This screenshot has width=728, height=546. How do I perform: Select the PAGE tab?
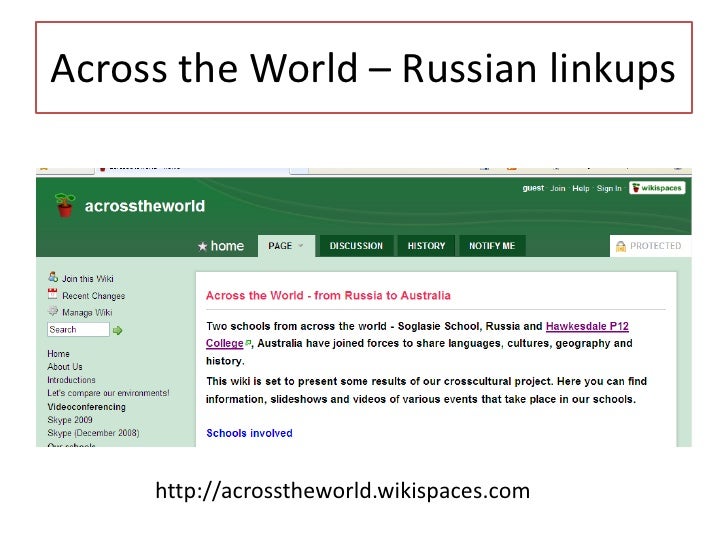tap(286, 246)
